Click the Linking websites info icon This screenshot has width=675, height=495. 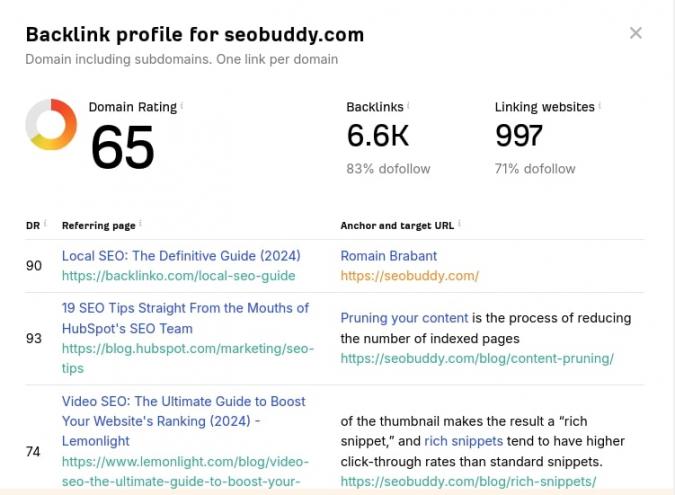pos(600,106)
